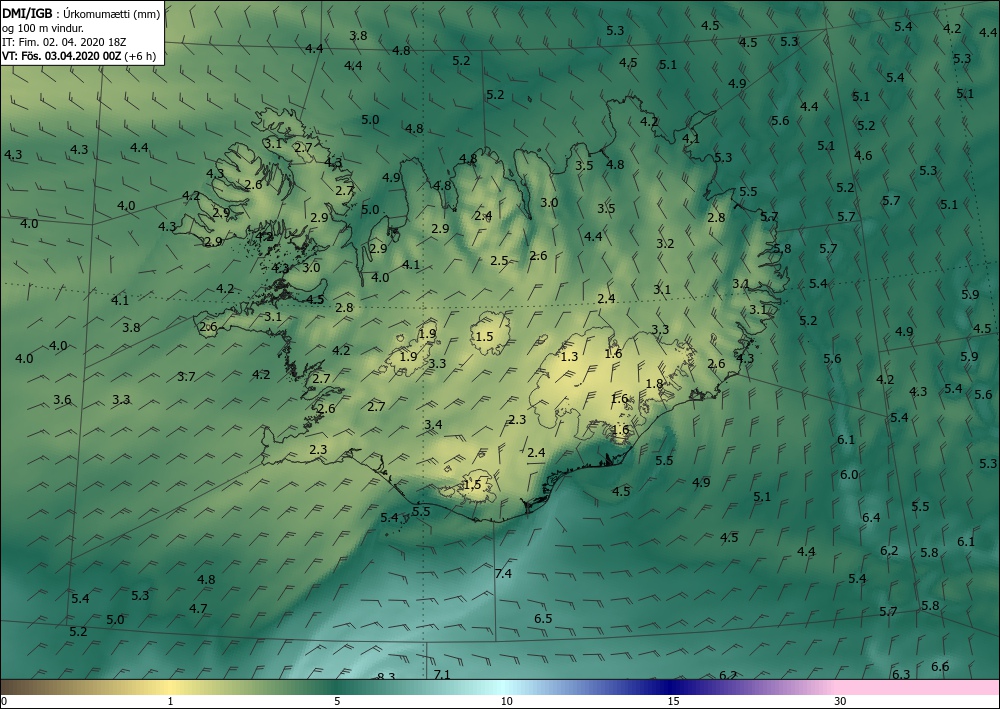
Task: Click the 6.3 value near the bottom right
Action: [901, 675]
